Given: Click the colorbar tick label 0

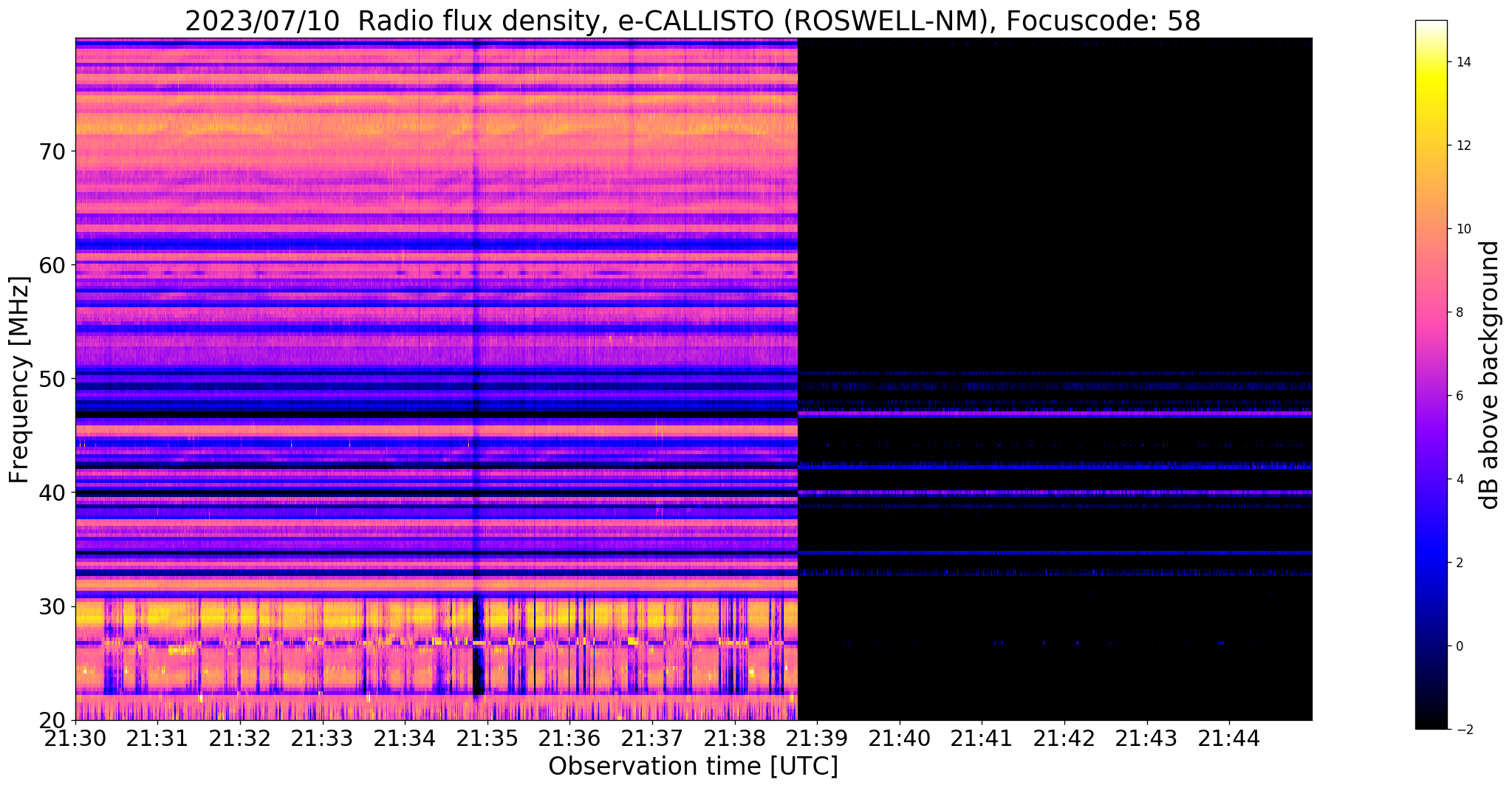Looking at the screenshot, I should [1459, 646].
